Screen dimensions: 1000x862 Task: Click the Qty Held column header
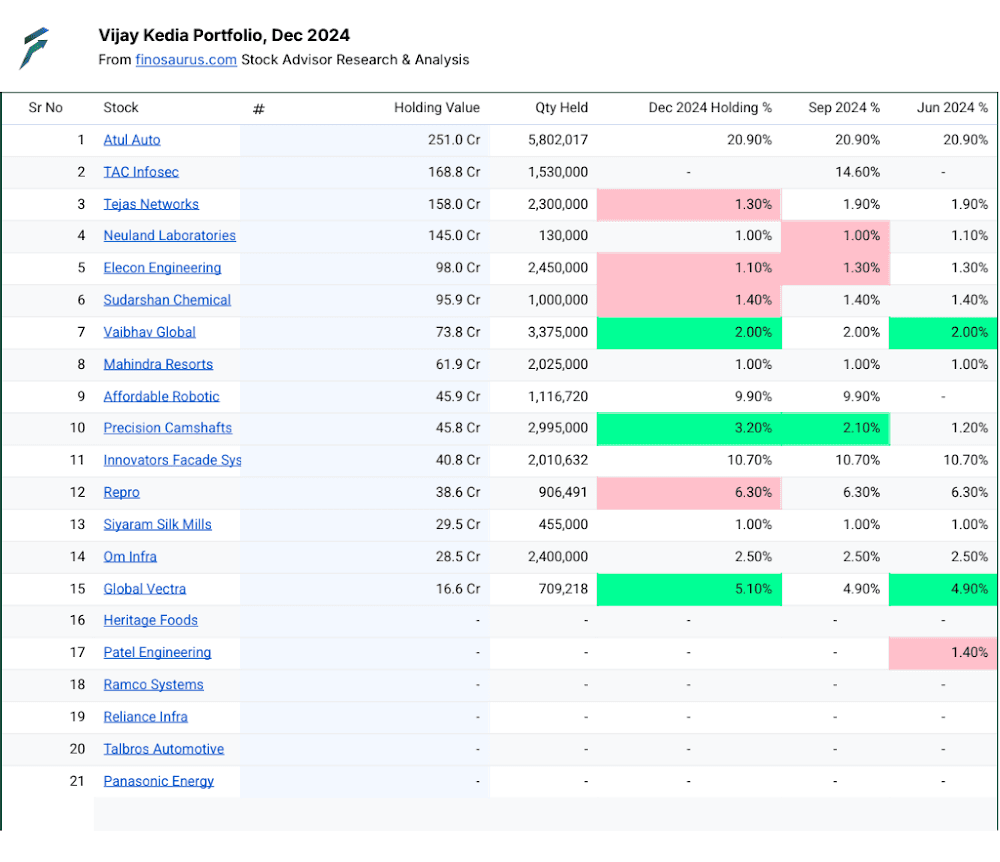[561, 108]
